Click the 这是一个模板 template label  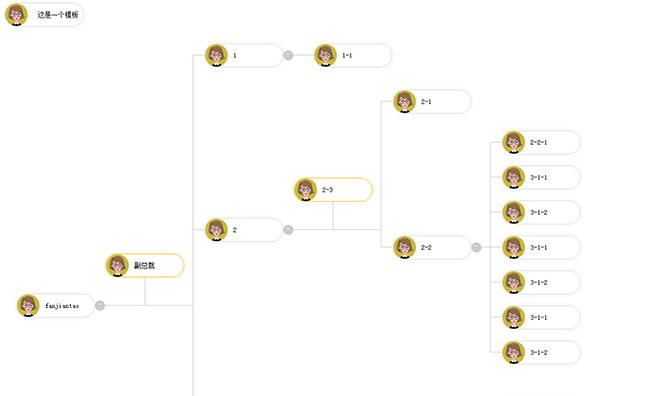tap(58, 15)
